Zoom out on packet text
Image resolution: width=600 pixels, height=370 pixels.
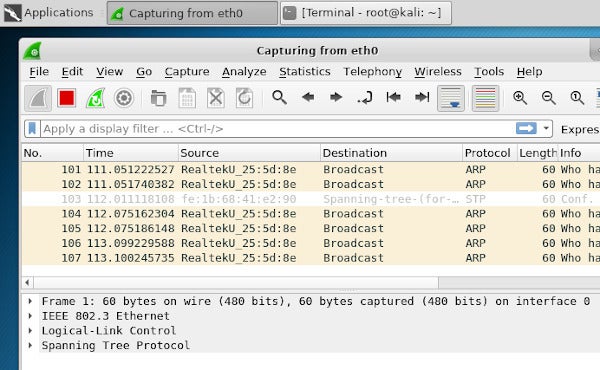549,98
